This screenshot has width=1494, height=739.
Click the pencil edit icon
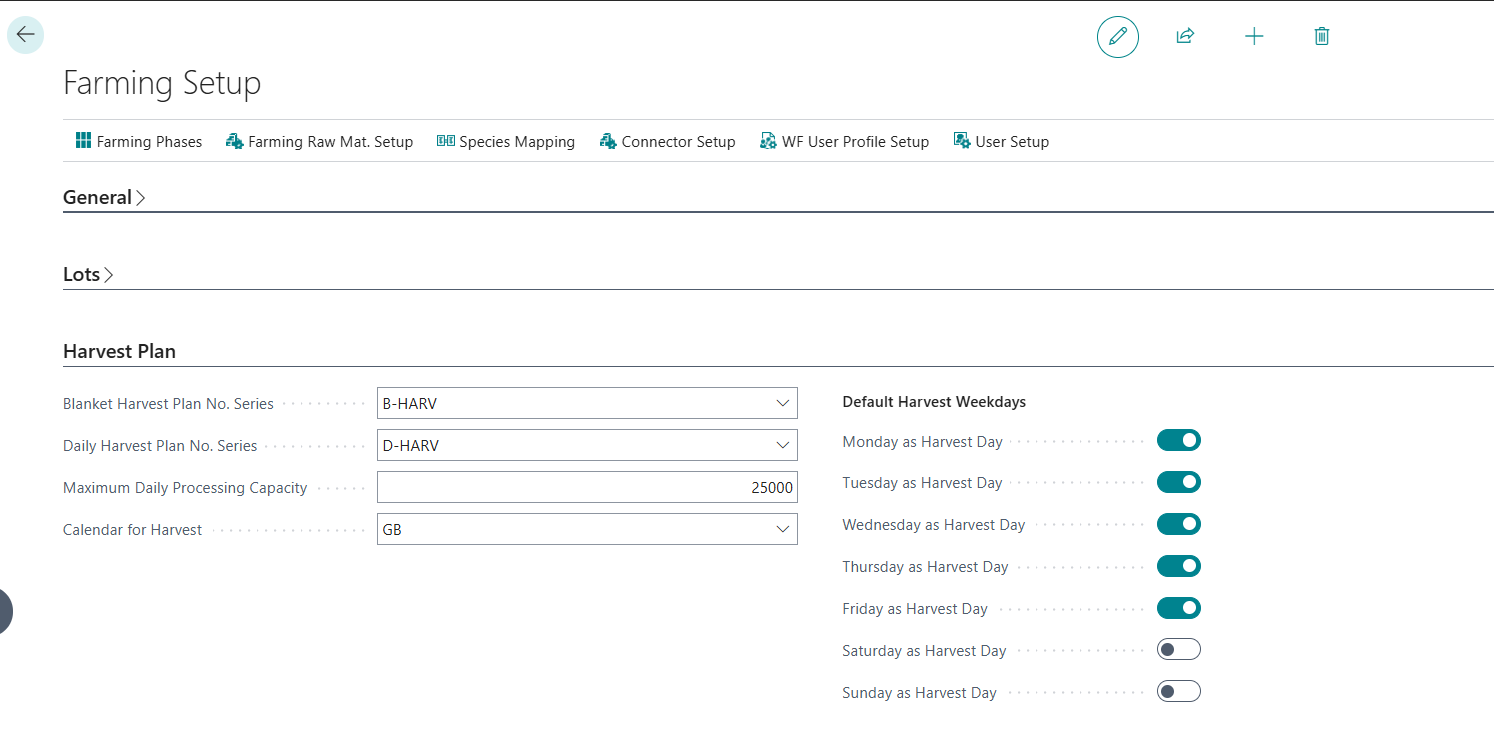click(x=1117, y=37)
